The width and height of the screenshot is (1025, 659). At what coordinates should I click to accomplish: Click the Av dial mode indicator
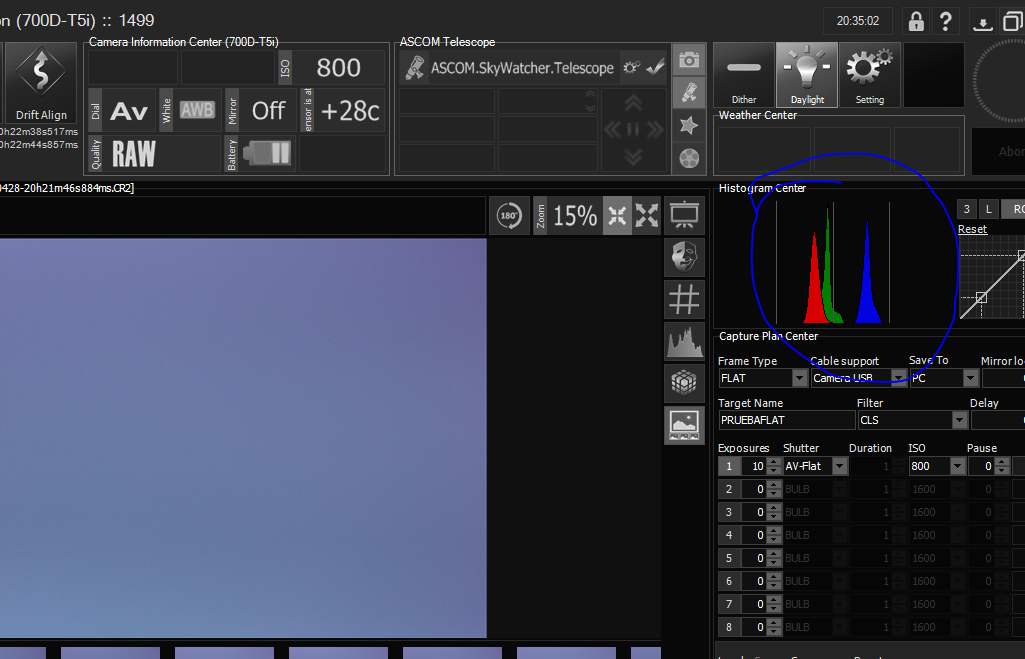pyautogui.click(x=122, y=110)
